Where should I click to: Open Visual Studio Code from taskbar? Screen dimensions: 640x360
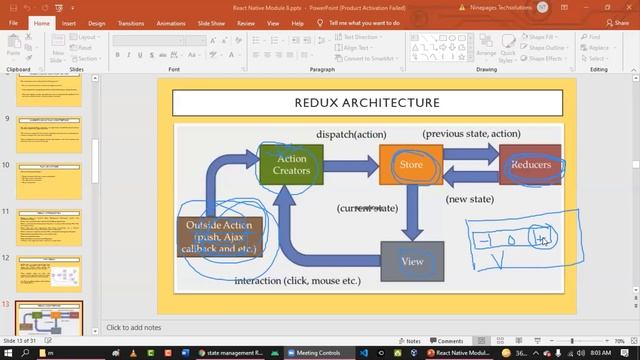point(364,353)
